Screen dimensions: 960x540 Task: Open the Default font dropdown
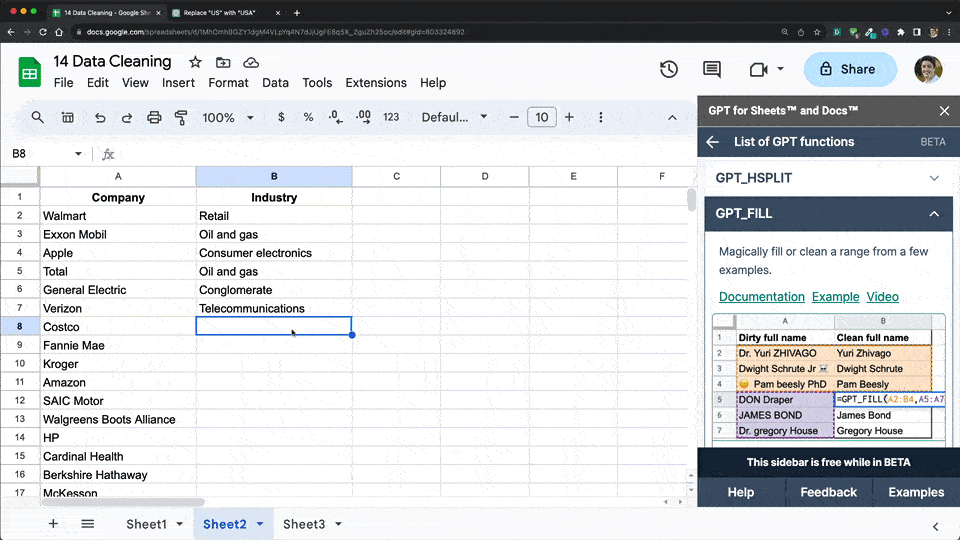click(454, 117)
